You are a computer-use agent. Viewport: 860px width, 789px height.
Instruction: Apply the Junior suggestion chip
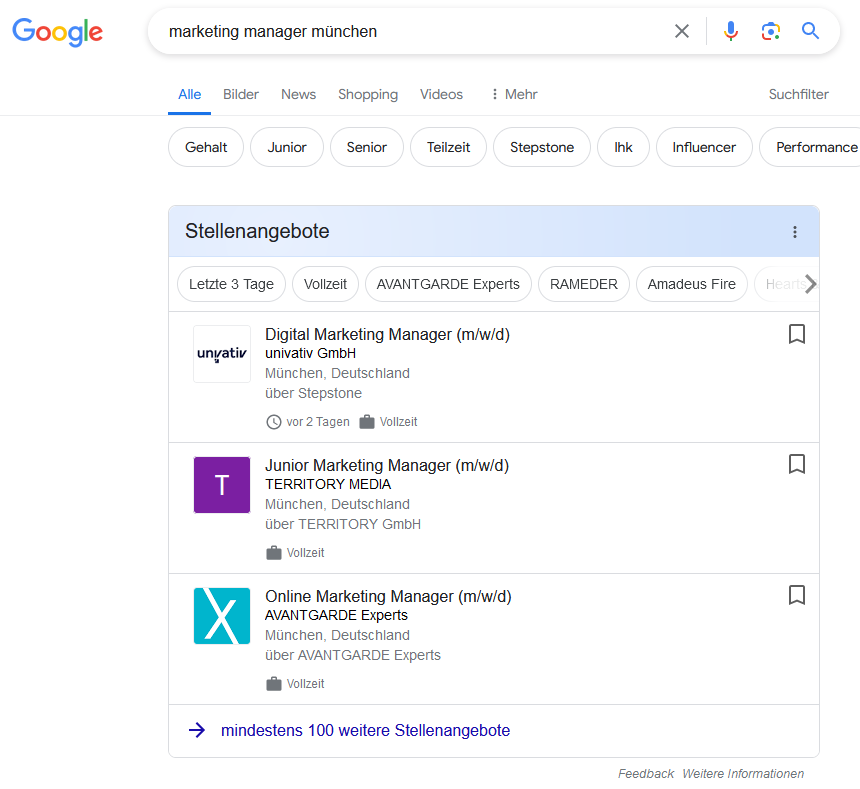pos(287,147)
